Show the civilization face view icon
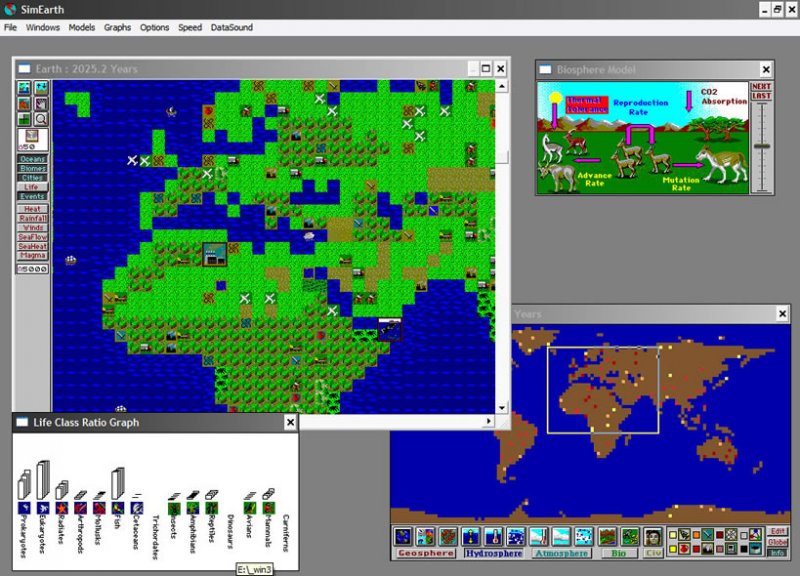 tap(653, 537)
